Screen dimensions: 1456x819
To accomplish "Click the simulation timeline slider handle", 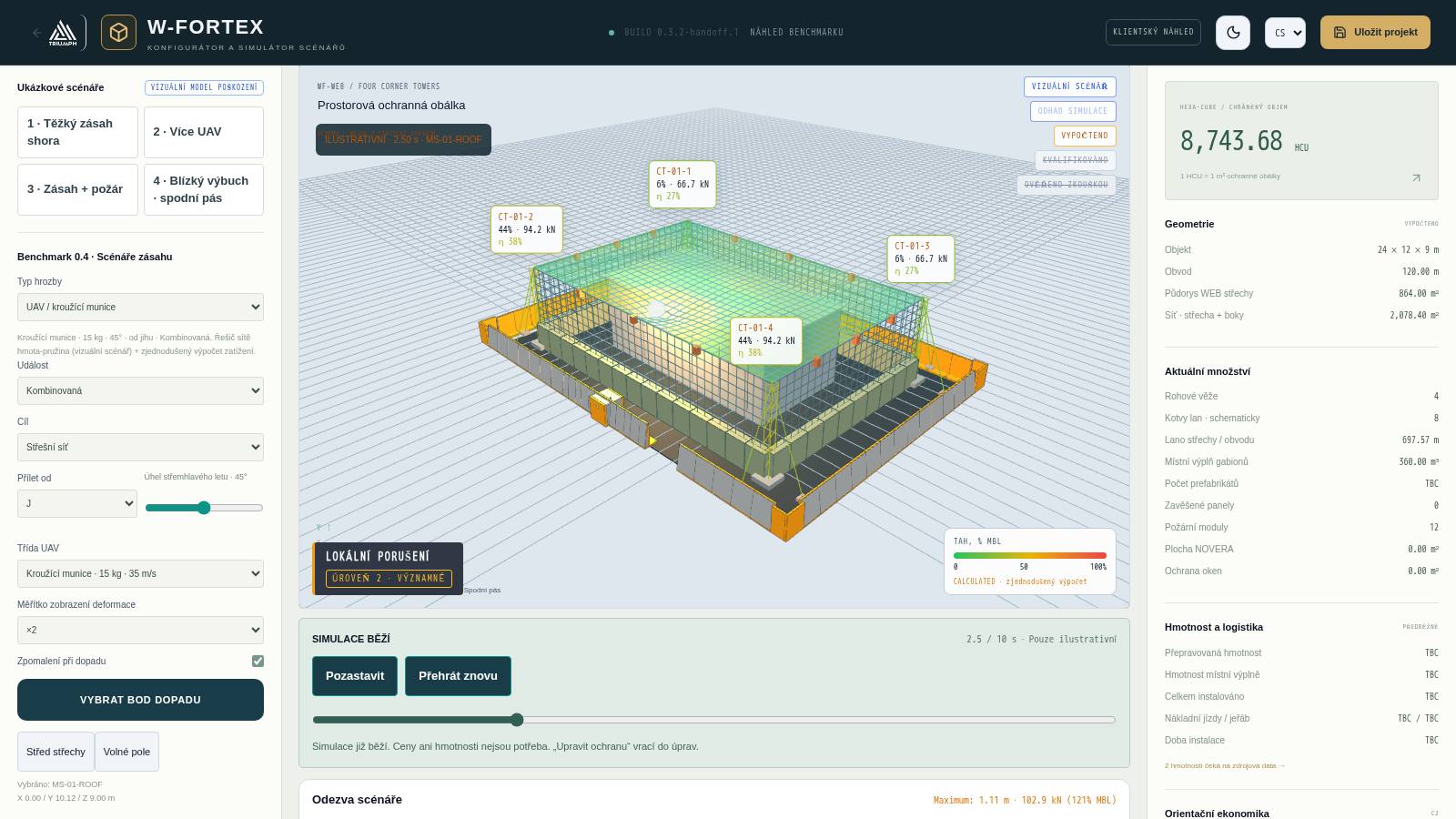I will pyautogui.click(x=517, y=720).
